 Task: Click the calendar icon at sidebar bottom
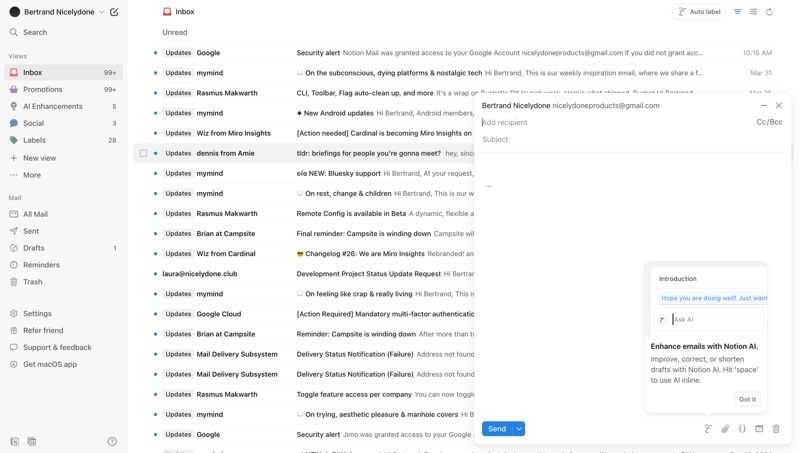pos(32,441)
